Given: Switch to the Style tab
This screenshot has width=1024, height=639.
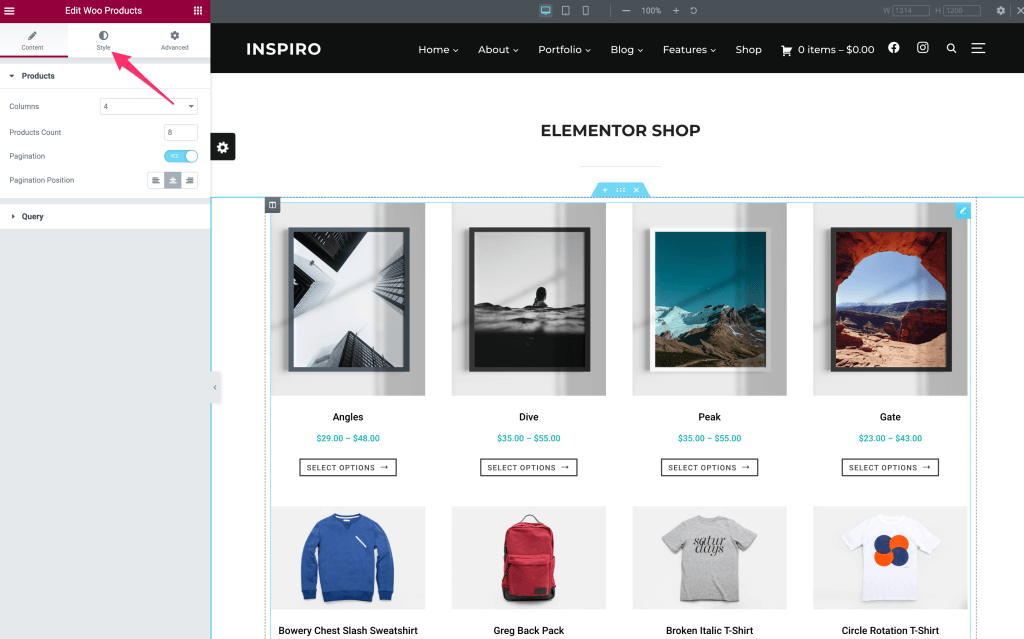Looking at the screenshot, I should [103, 40].
